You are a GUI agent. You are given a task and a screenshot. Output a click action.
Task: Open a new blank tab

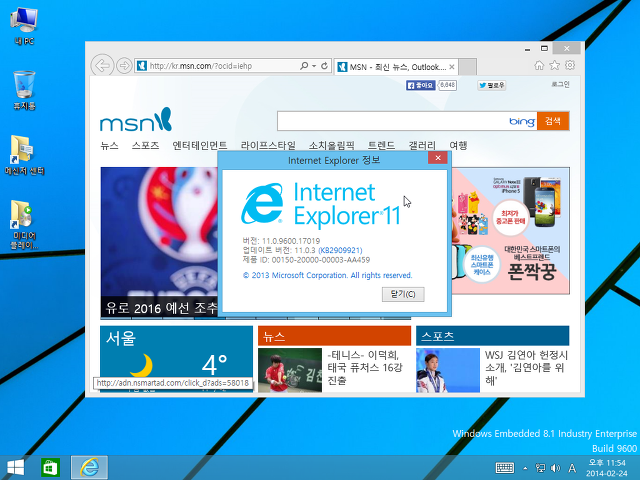(x=467, y=67)
